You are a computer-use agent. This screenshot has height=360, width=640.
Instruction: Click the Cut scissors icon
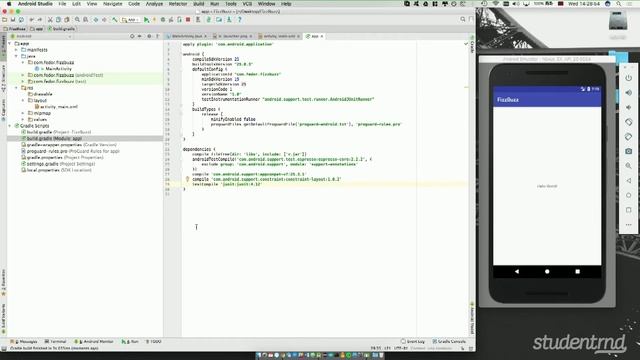[x=50, y=20]
